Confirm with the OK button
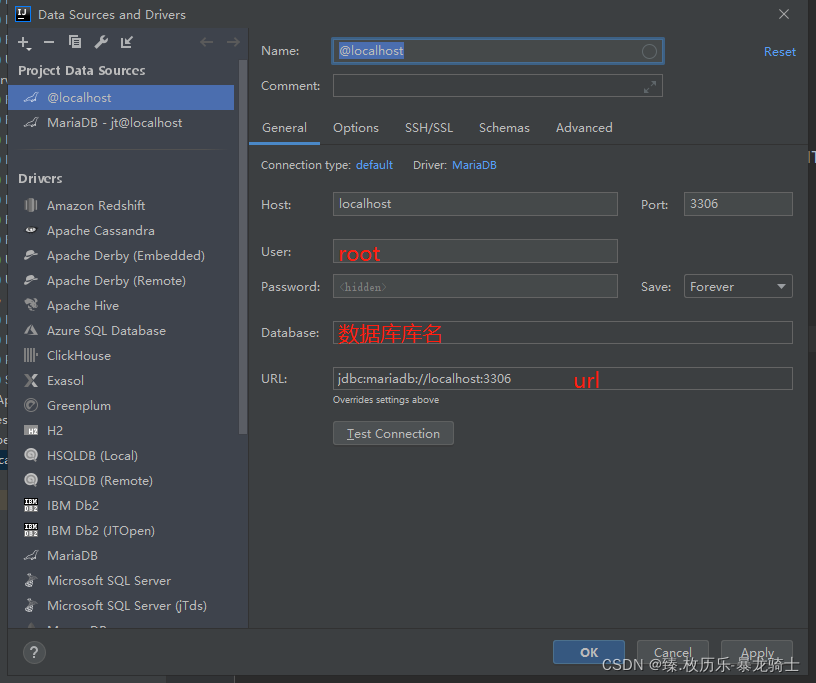Screen dimensions: 816x683 [x=589, y=652]
